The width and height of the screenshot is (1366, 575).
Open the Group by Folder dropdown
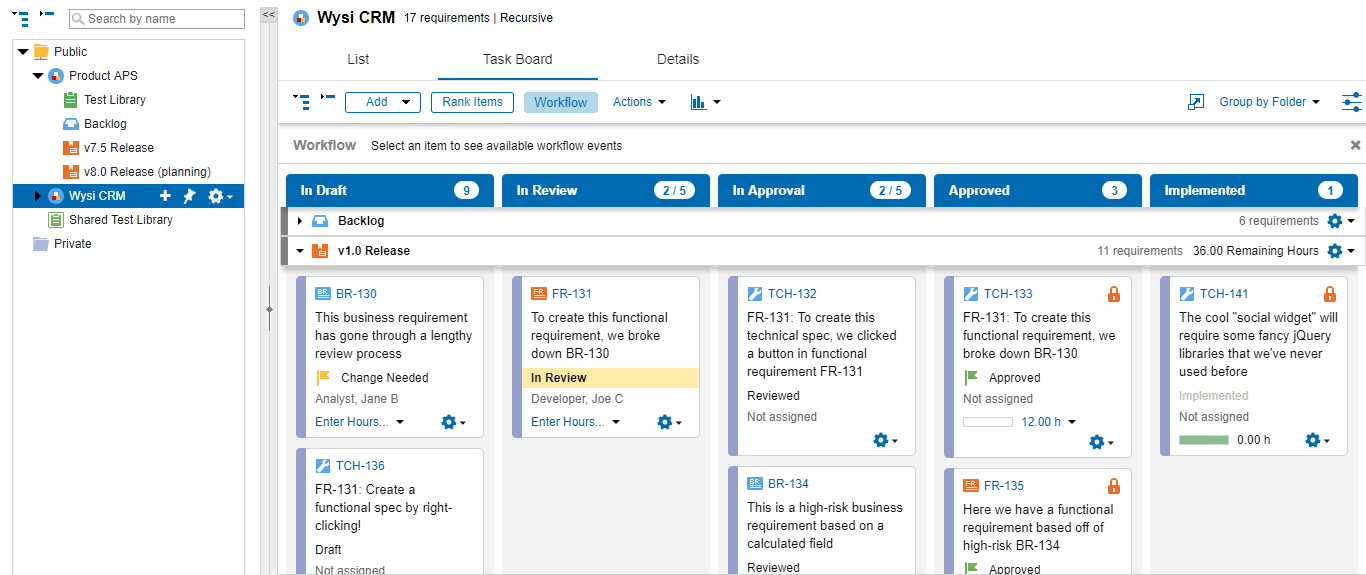pos(1268,102)
